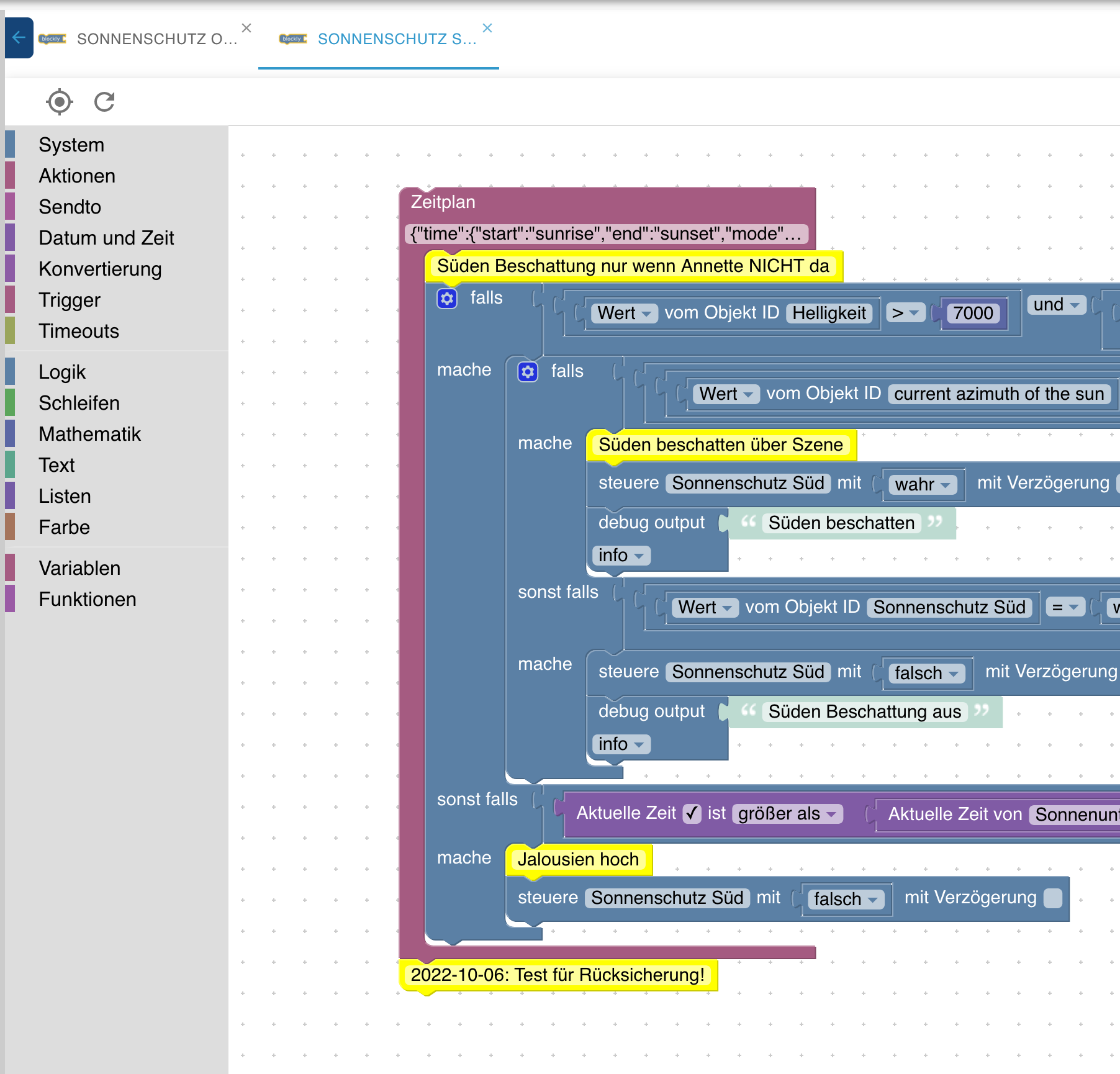Open the Wert dropdown beside current azimuth
The image size is (1120, 1074).
tap(726, 394)
